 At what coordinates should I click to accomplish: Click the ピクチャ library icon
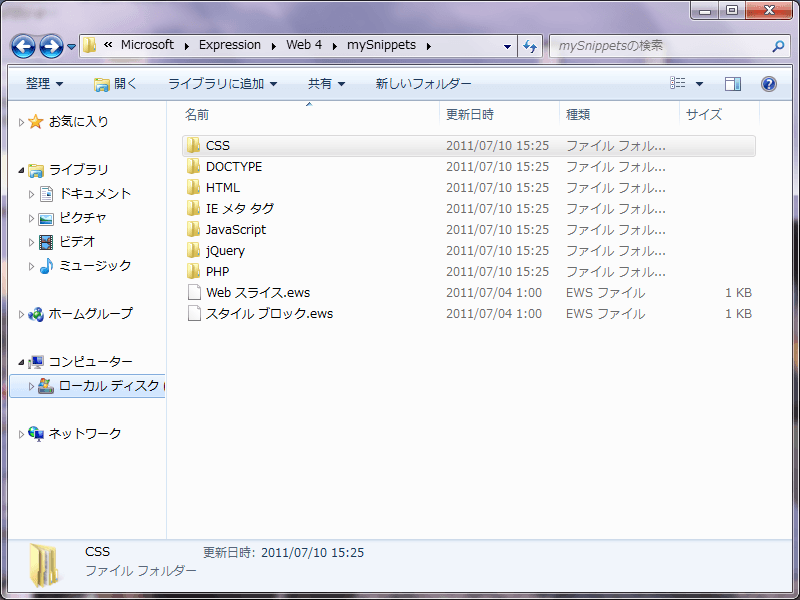coord(46,218)
